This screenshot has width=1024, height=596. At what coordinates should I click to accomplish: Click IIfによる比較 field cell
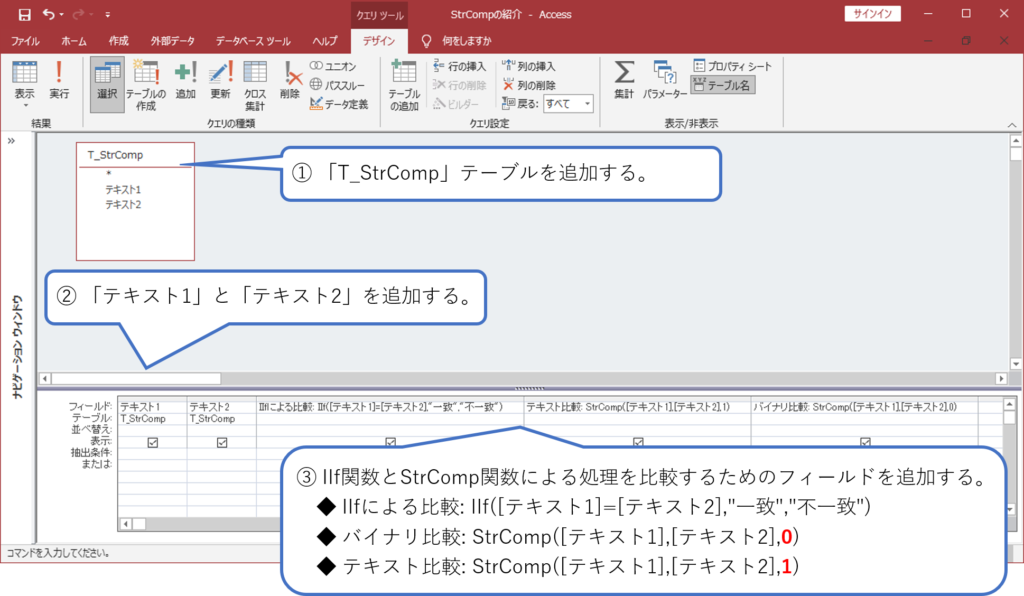(x=390, y=407)
